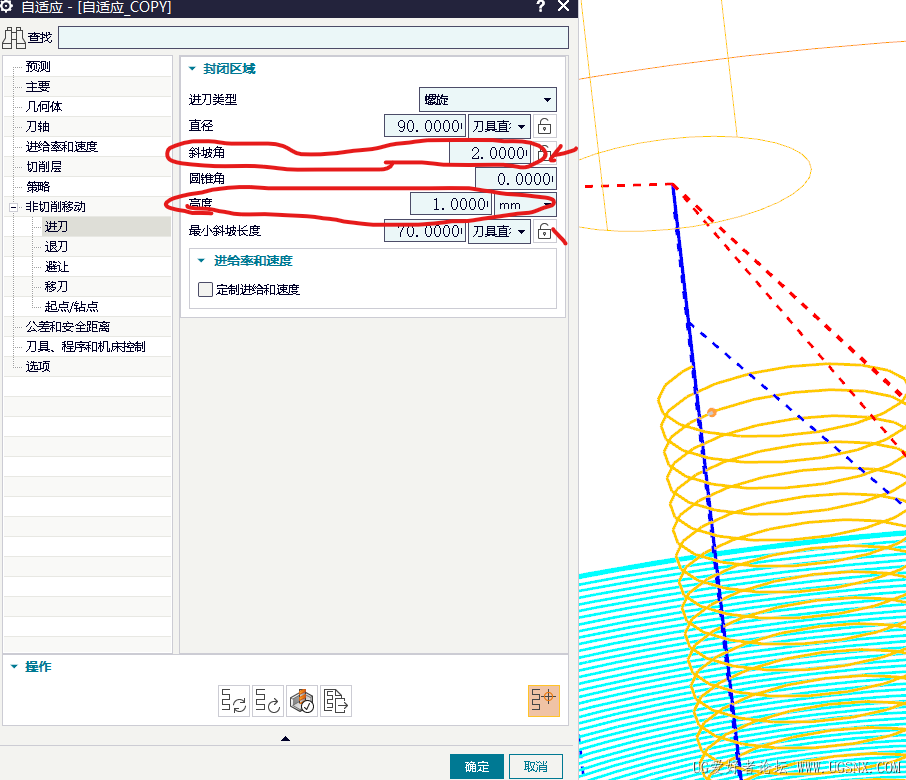
Task: Select 公差和安全距离 in the tree
Action: (68, 327)
